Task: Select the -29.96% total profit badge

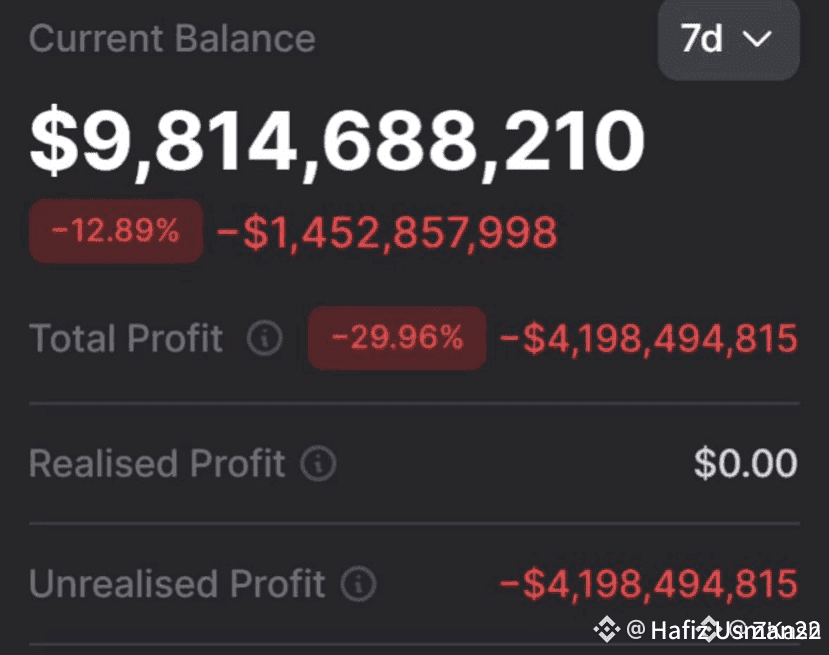Action: 397,338
